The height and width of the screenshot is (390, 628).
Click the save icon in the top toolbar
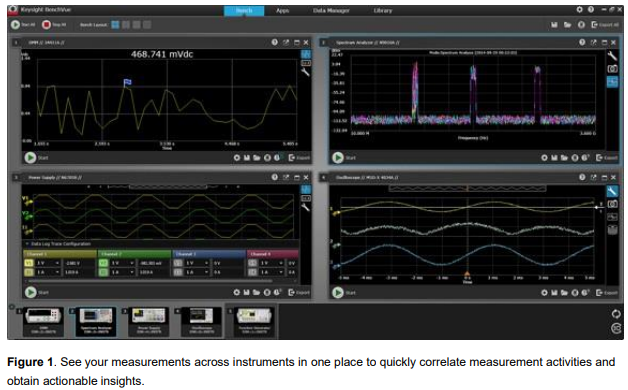tap(554, 25)
